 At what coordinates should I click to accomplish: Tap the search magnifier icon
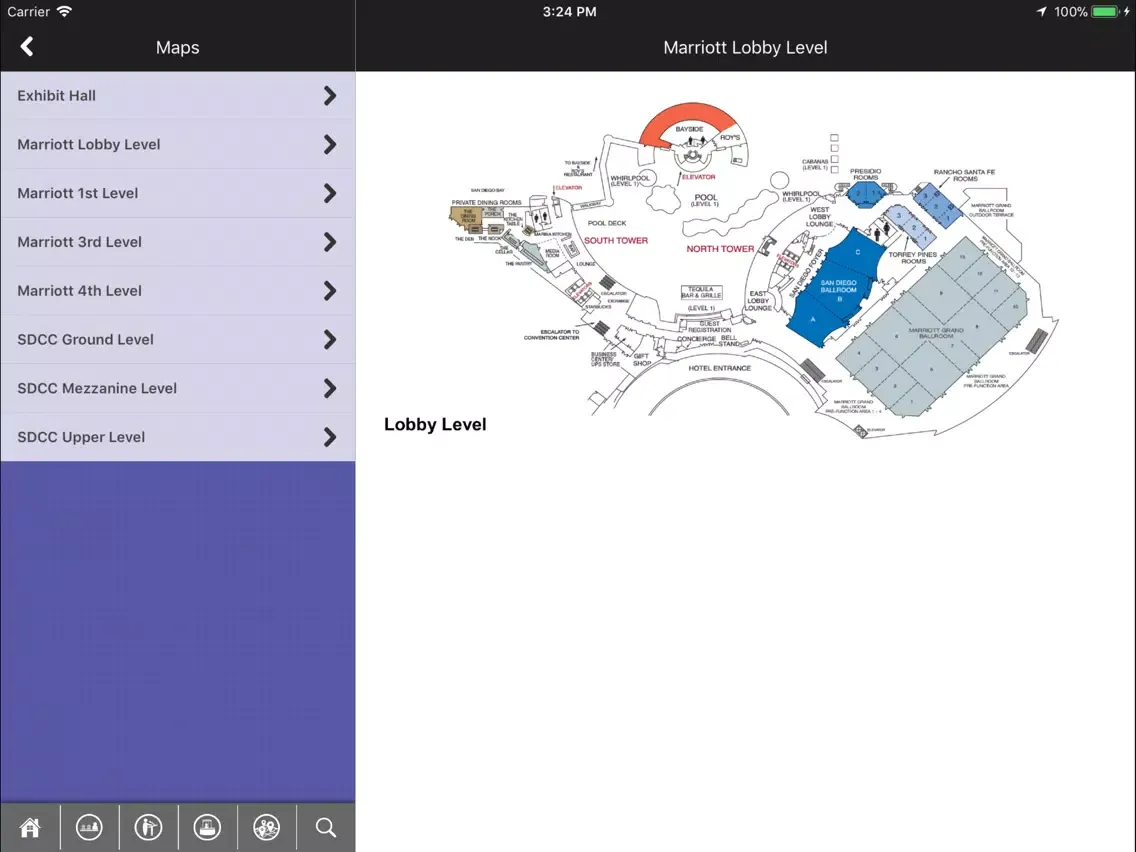[326, 827]
